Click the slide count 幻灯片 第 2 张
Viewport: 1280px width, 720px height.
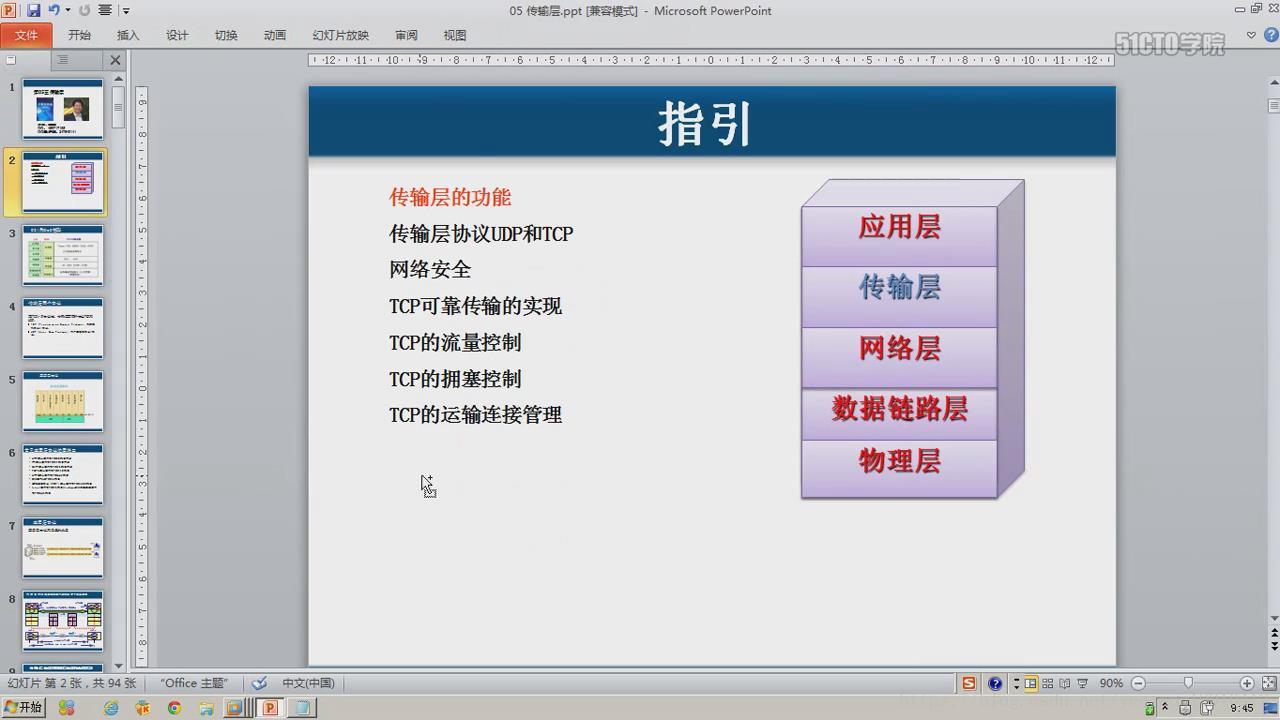72,683
